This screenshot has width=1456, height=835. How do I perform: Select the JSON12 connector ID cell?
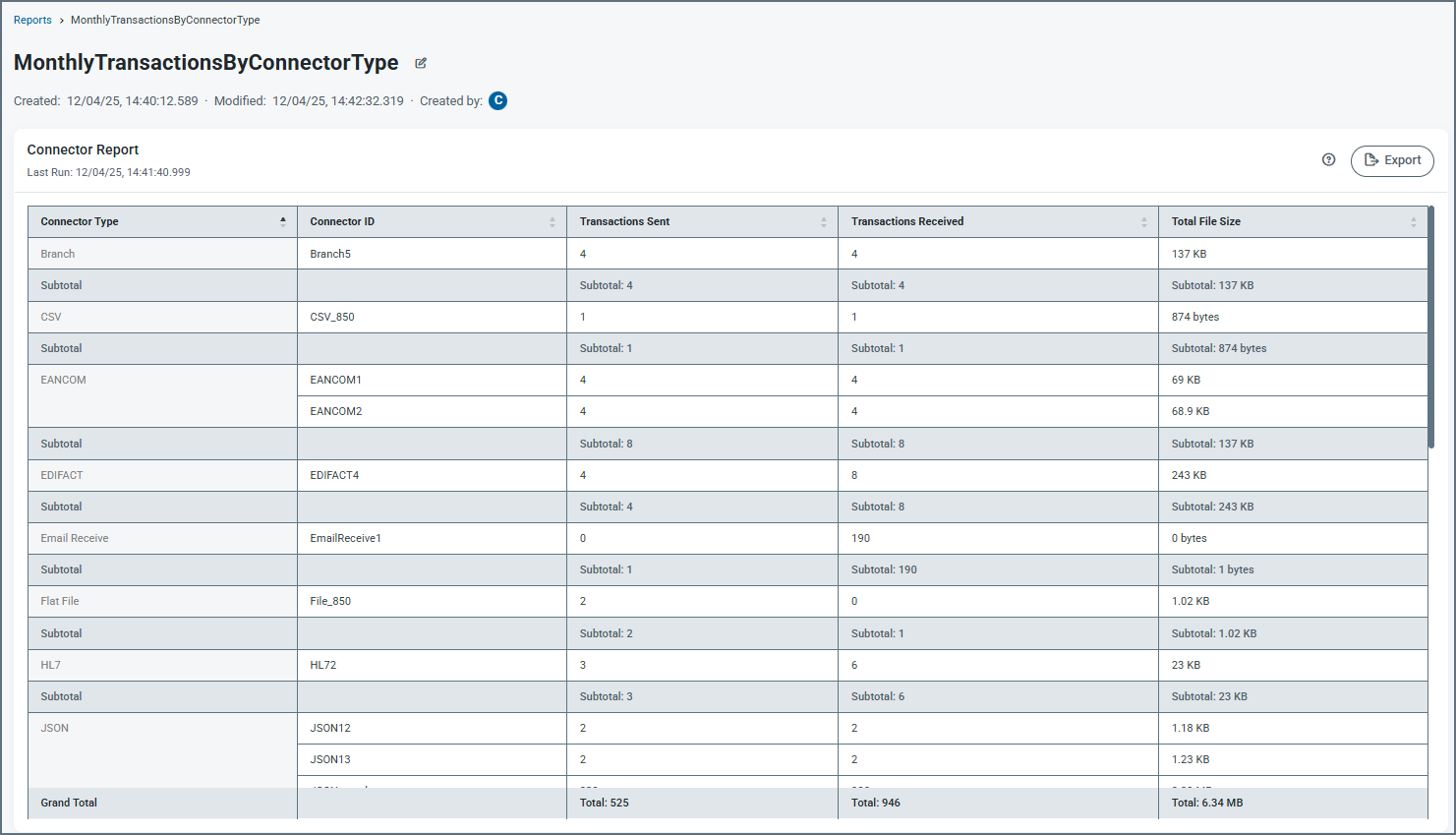point(330,728)
